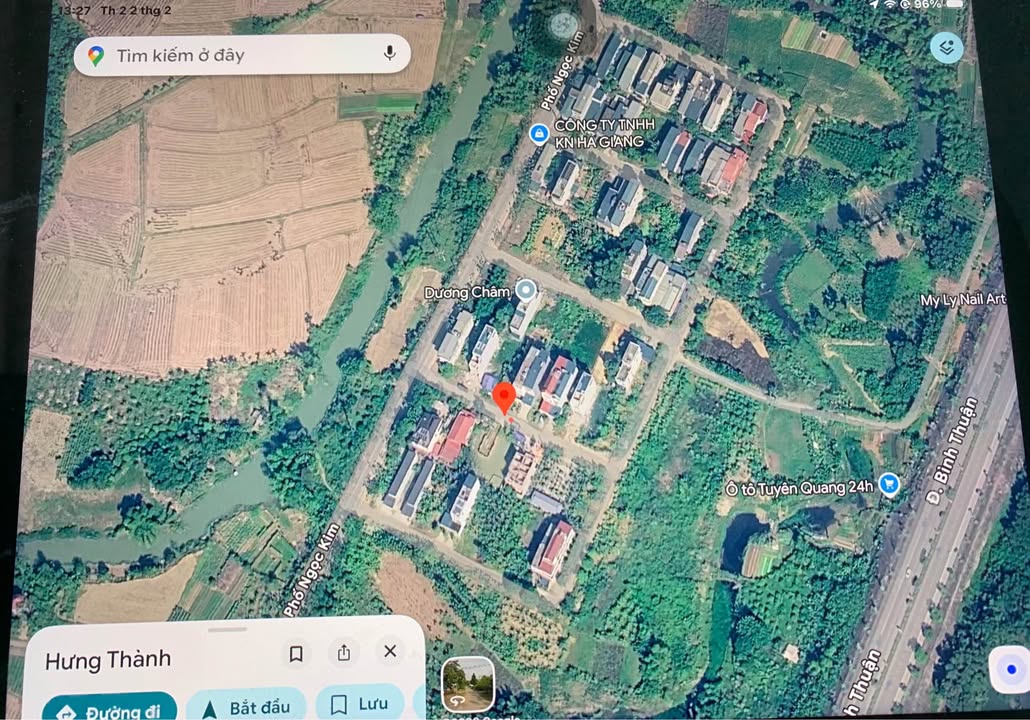This screenshot has width=1030, height=720.
Task: Select the Công Ty TNHH KN Hà Giang marker
Action: tap(539, 133)
